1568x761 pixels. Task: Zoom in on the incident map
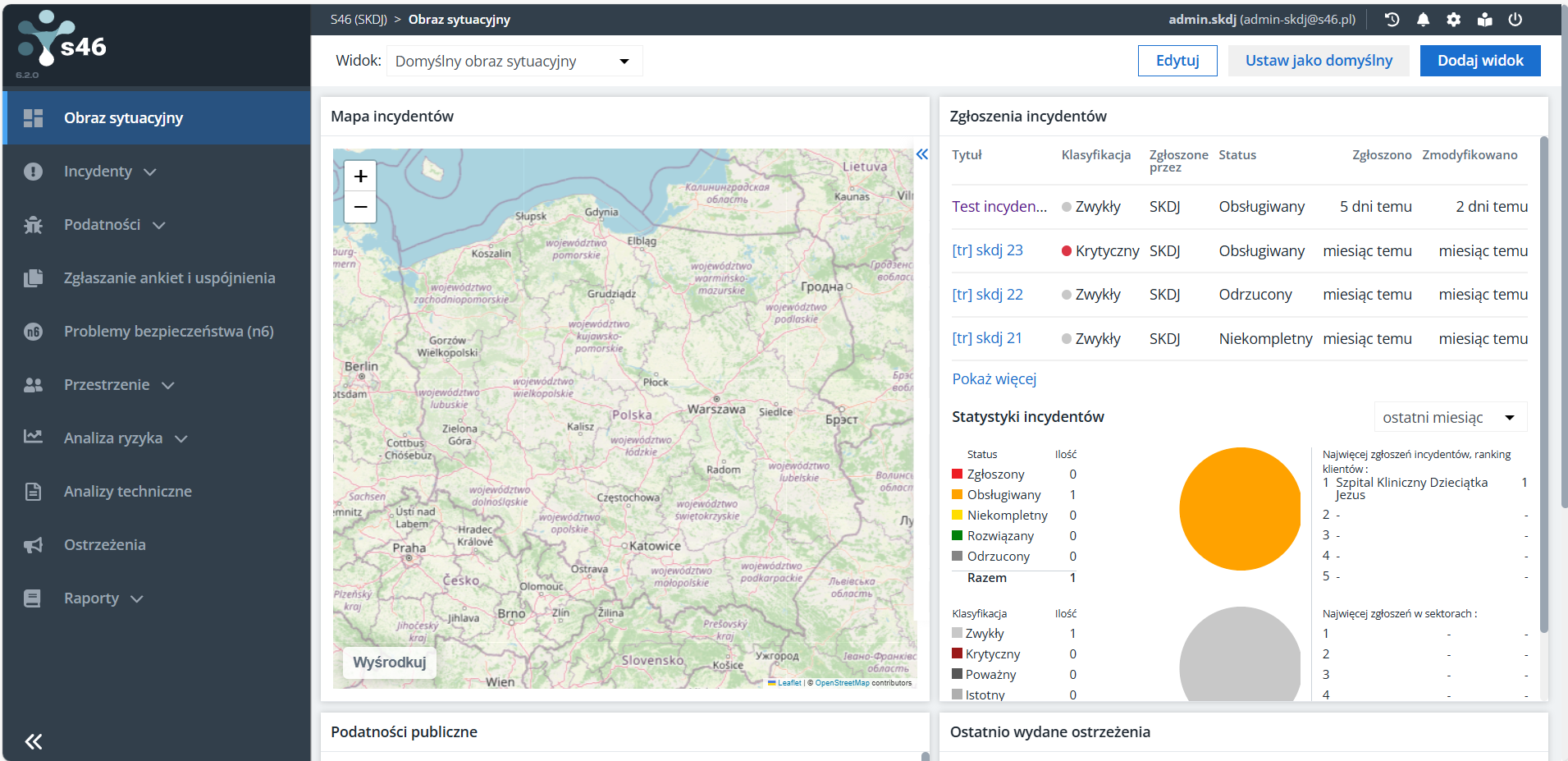tap(360, 176)
